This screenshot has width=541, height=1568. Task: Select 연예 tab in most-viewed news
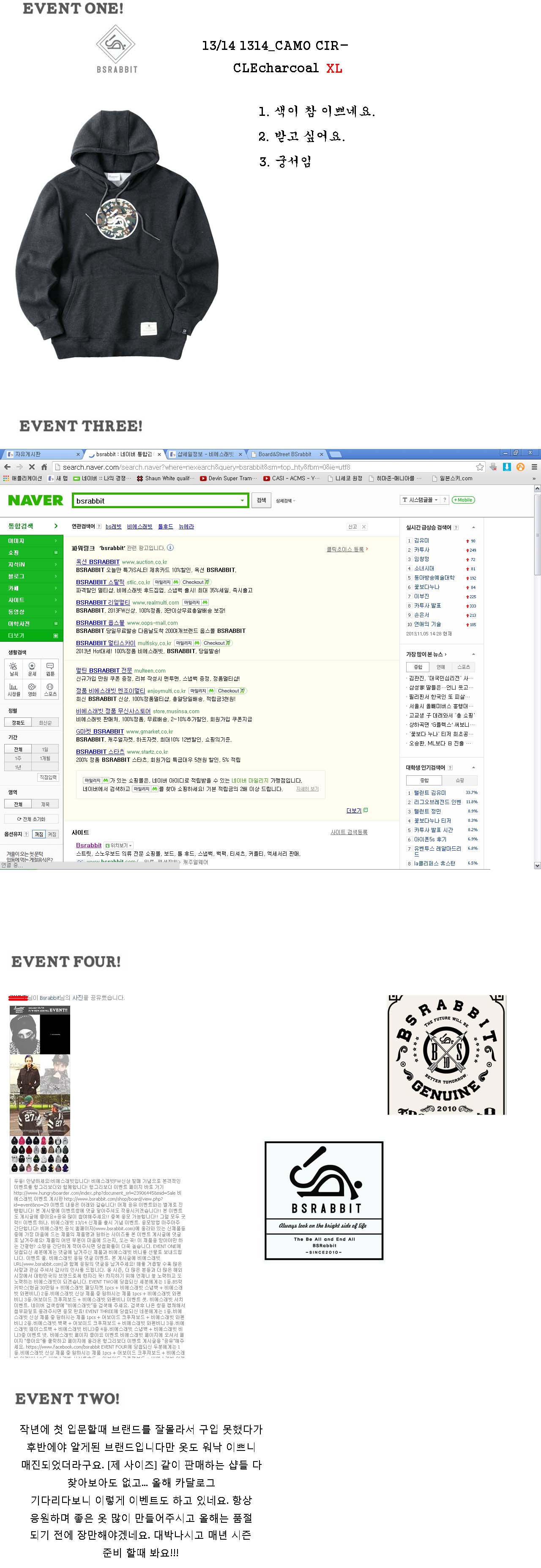440,667
